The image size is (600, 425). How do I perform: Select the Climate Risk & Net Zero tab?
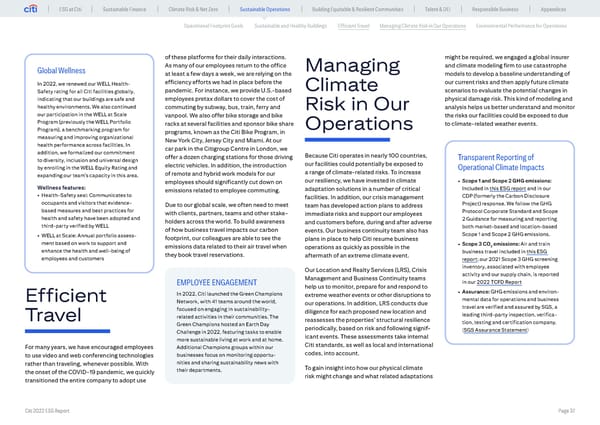coord(198,10)
